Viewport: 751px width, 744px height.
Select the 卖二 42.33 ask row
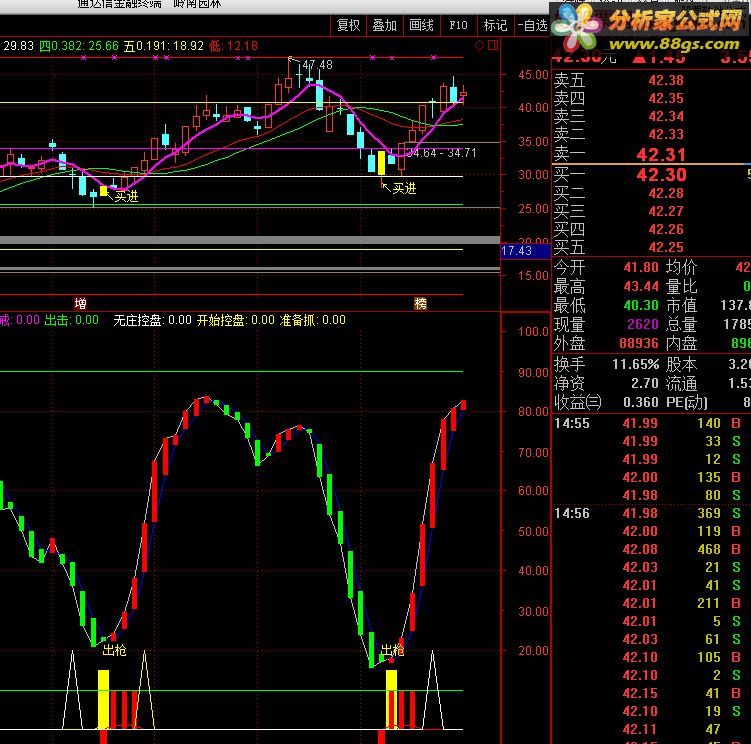click(x=651, y=135)
